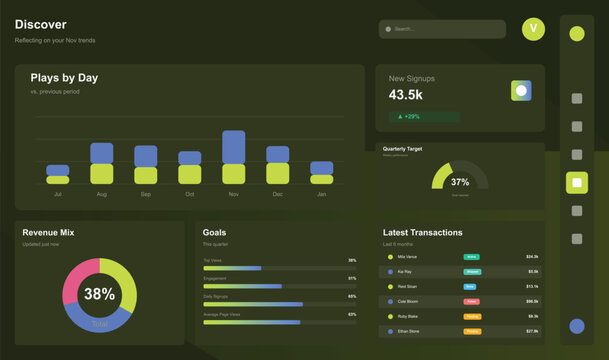Image resolution: width=609 pixels, height=360 pixels.
Task: Click the magnifier icon in search bar
Action: (388, 29)
